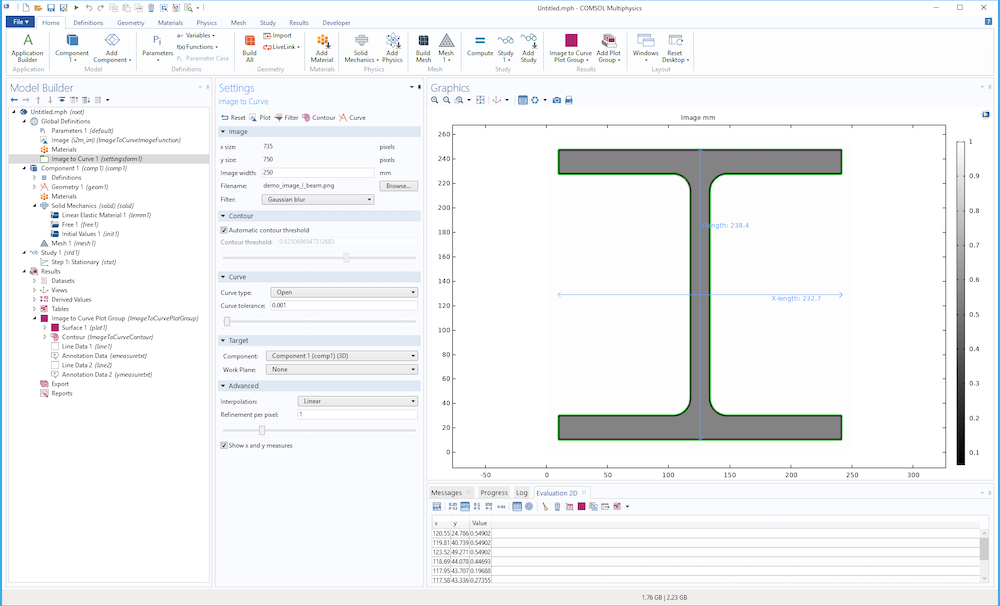Viewport: 1000px width, 606px height.
Task: Click the Curve tolerance slider
Action: point(227,321)
